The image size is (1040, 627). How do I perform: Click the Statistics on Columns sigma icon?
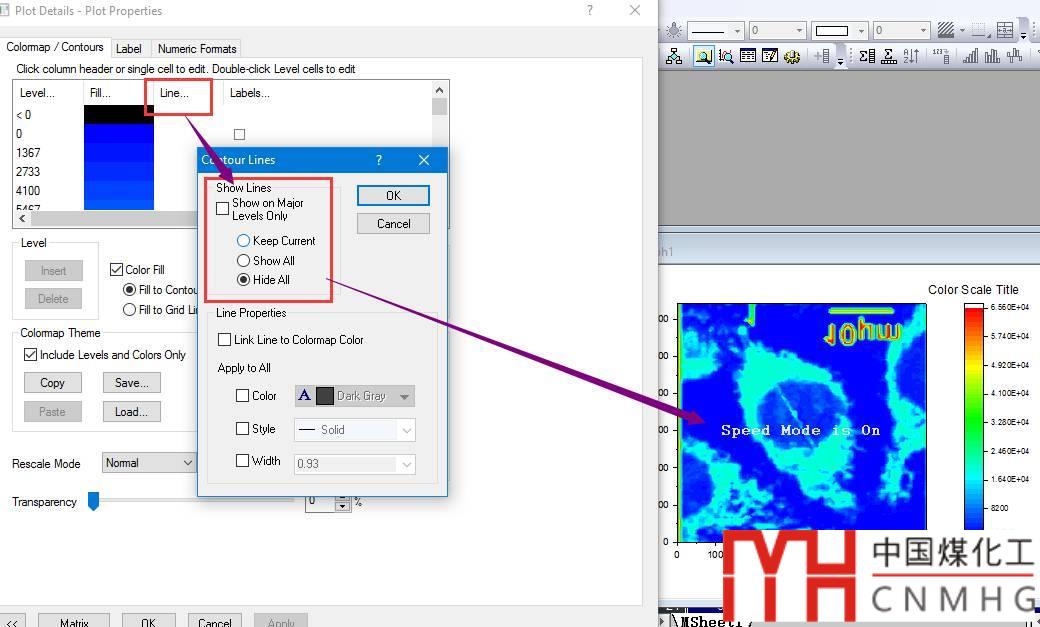867,57
